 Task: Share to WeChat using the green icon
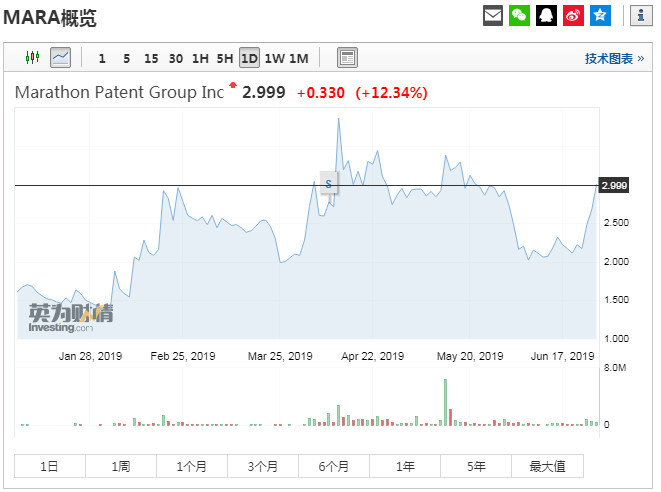pos(519,16)
